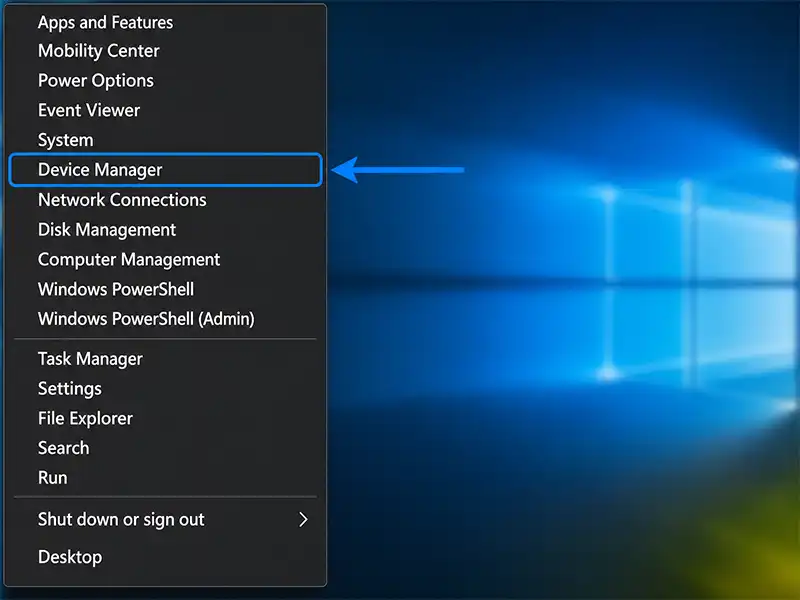Screen dimensions: 800x600
Task: Start Windows PowerShell (Admin)
Action: [x=165, y=319]
